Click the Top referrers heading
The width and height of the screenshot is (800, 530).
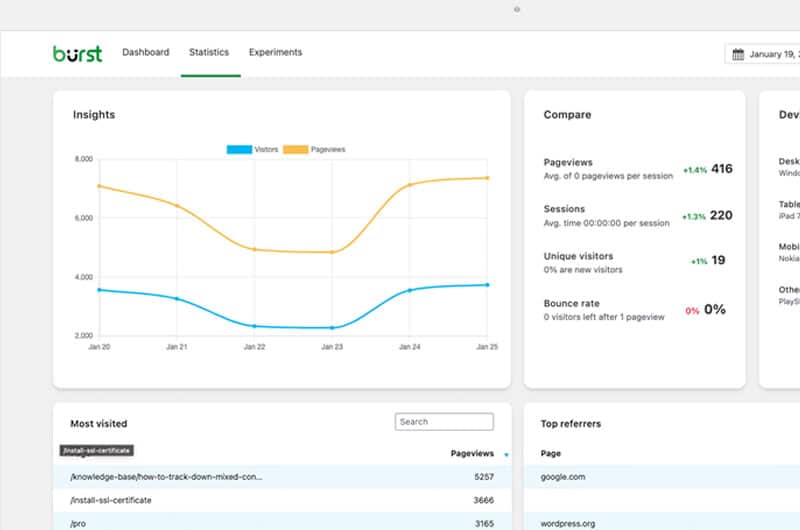point(571,423)
